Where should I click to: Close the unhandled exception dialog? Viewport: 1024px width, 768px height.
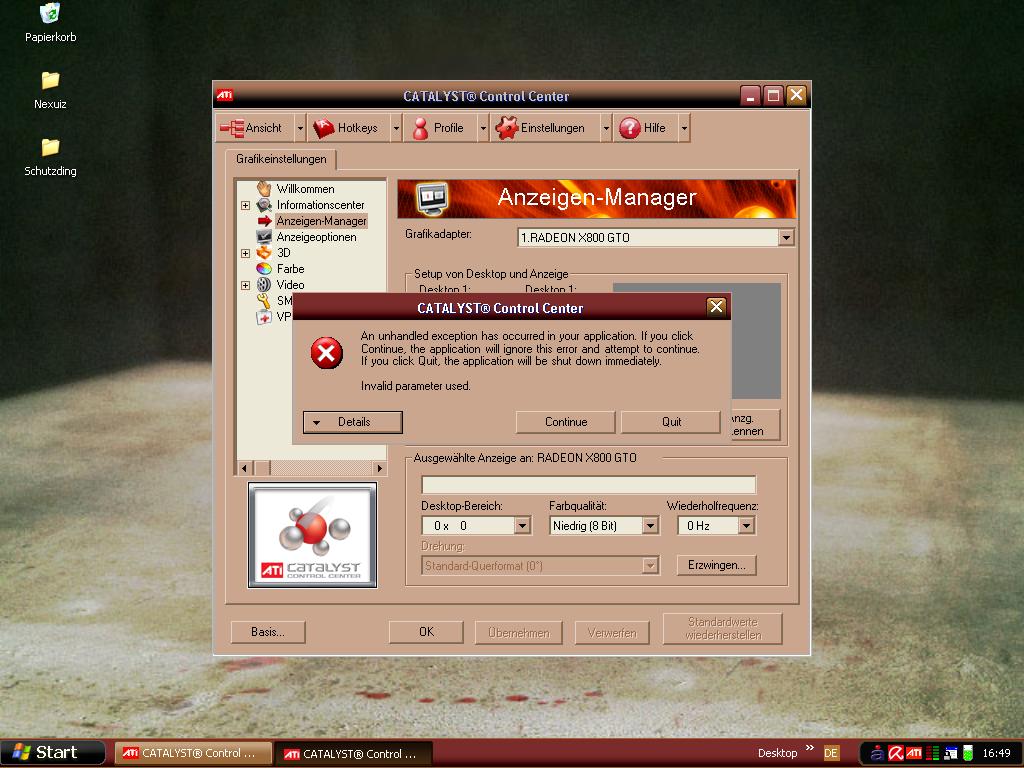[x=716, y=307]
